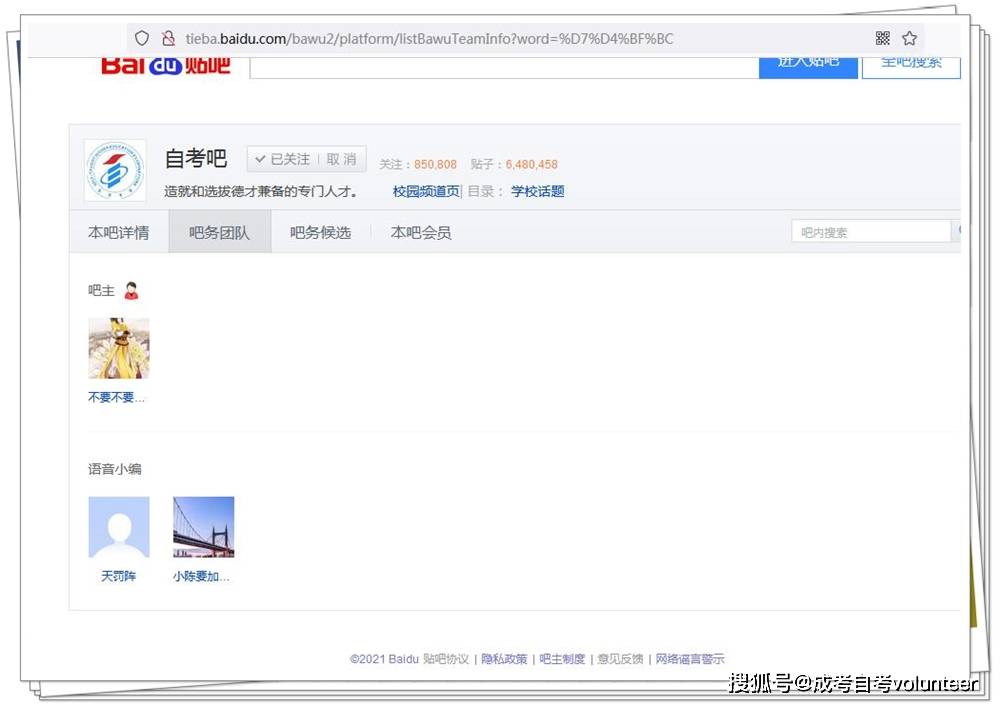Click the tracking protection shield icon

click(x=140, y=37)
